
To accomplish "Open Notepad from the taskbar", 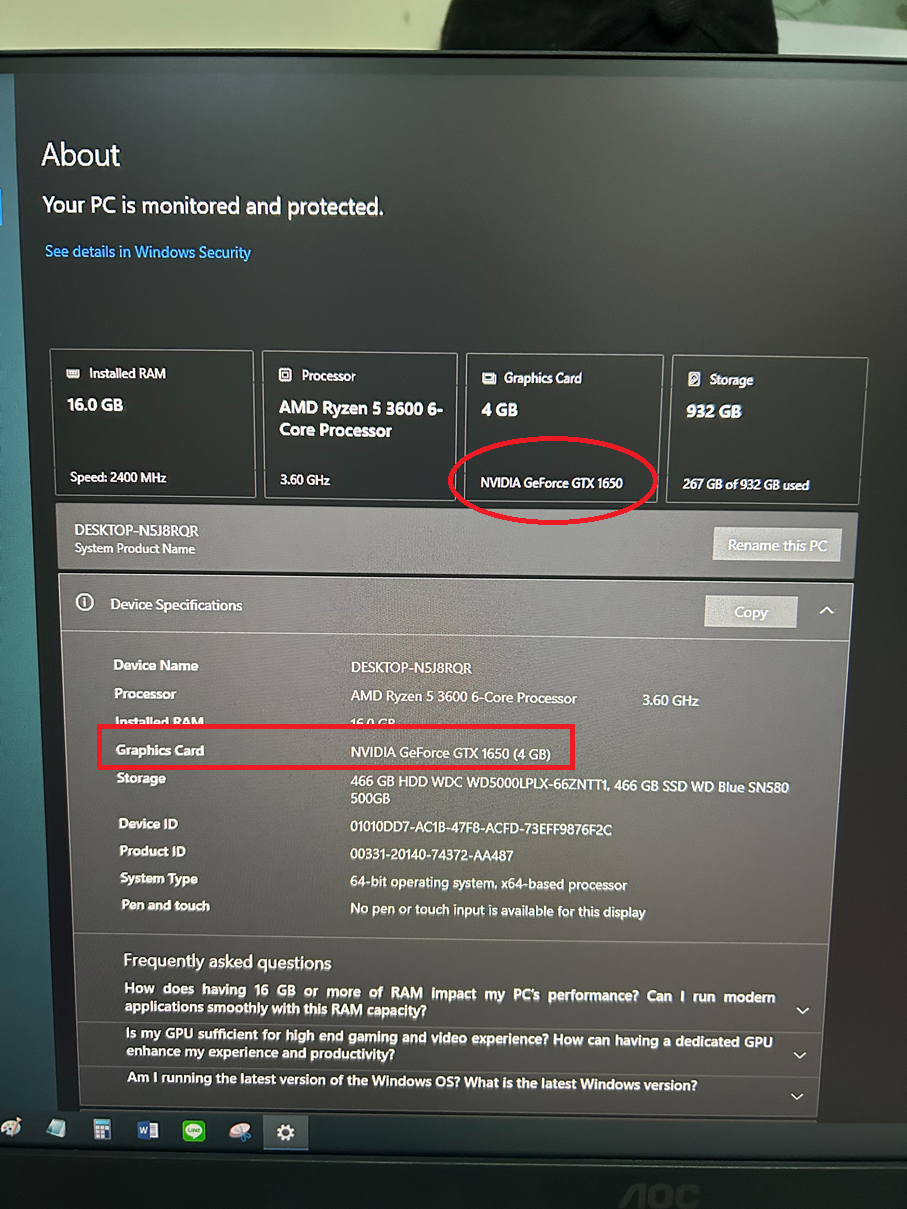I will point(57,1130).
